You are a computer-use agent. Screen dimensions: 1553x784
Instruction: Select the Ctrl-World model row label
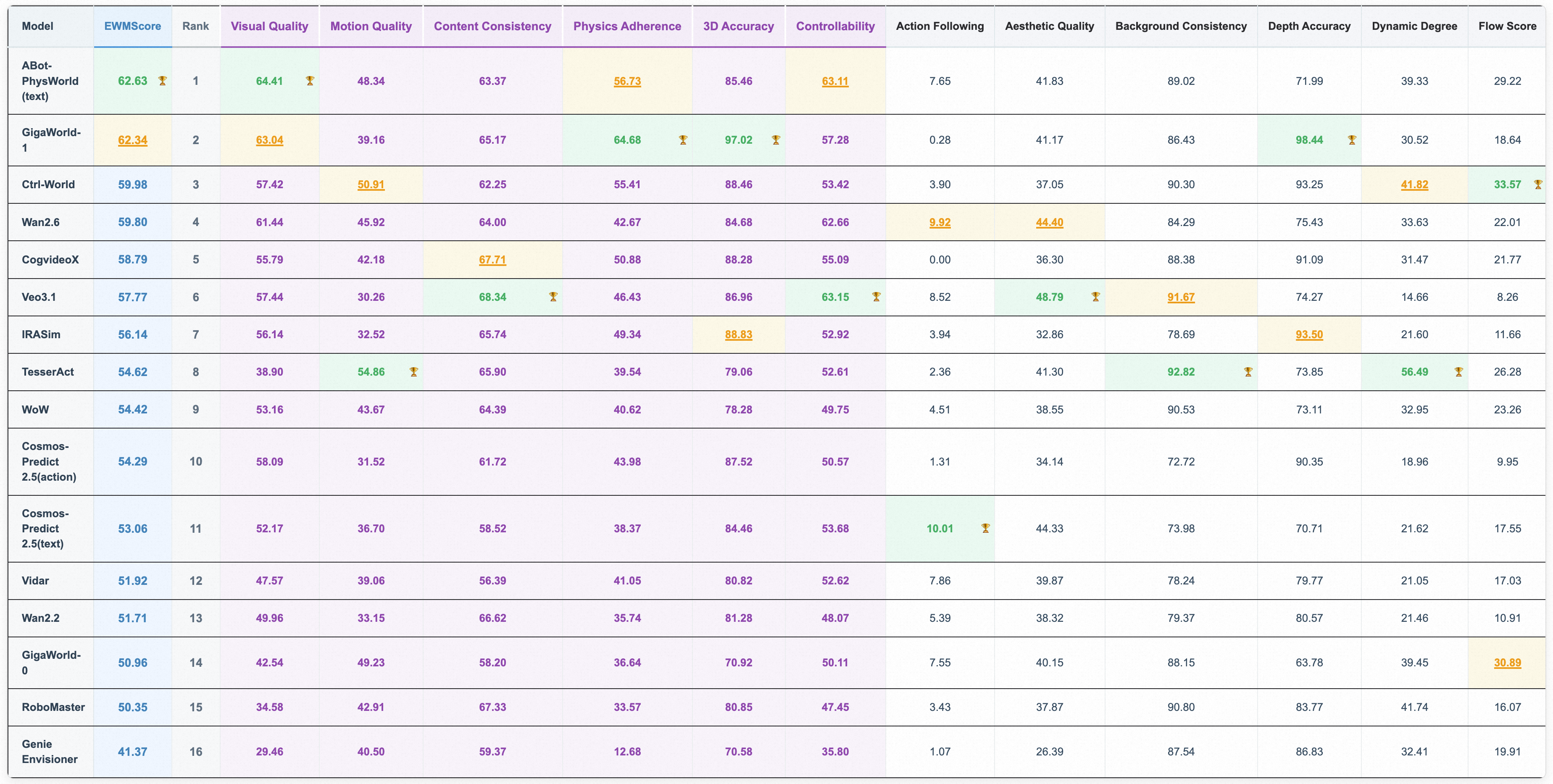point(48,184)
